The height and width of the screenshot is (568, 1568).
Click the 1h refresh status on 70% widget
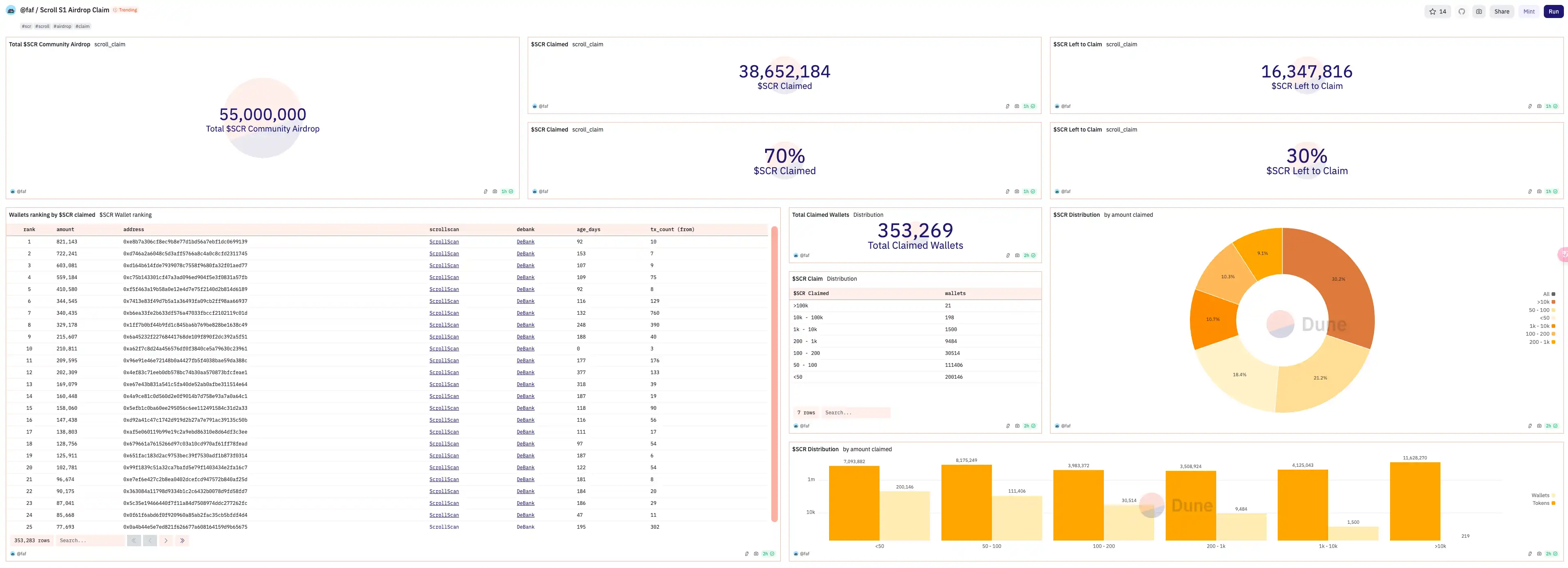point(1028,191)
